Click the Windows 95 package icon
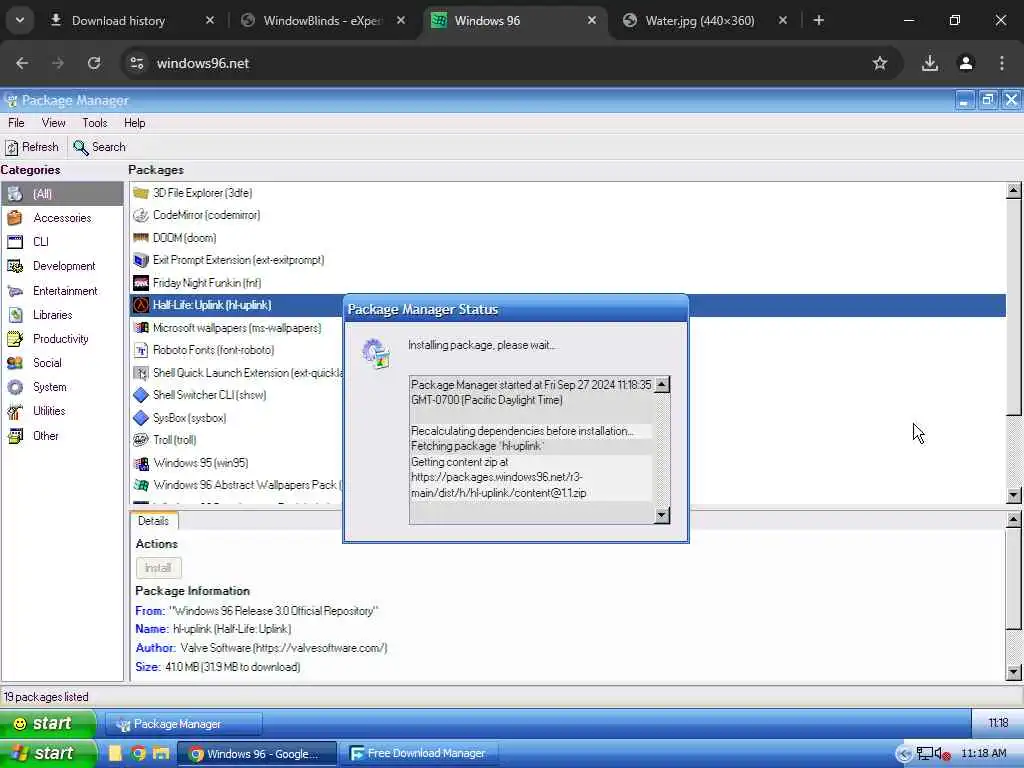 140,463
